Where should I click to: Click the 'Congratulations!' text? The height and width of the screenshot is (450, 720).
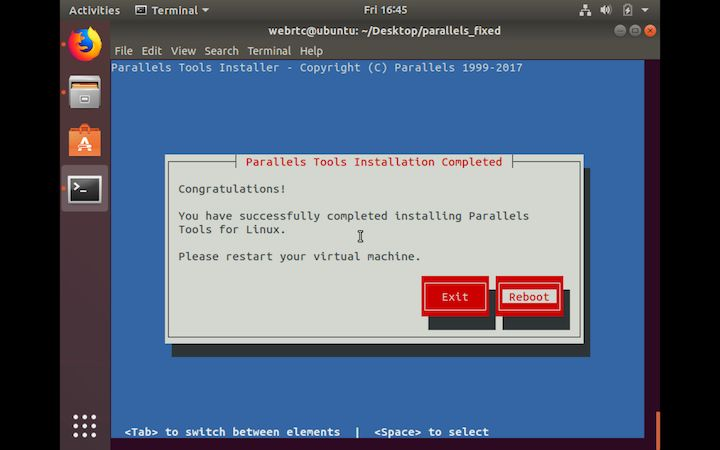(232, 189)
